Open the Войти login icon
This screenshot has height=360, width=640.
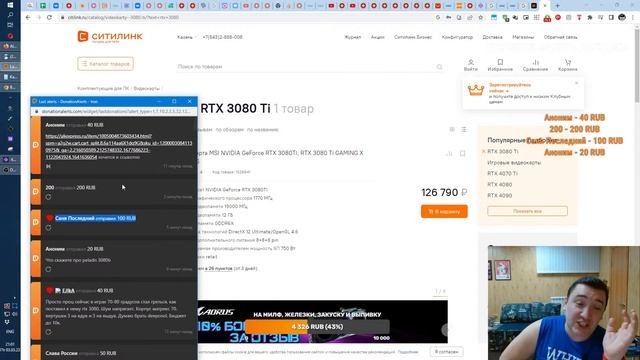click(471, 65)
